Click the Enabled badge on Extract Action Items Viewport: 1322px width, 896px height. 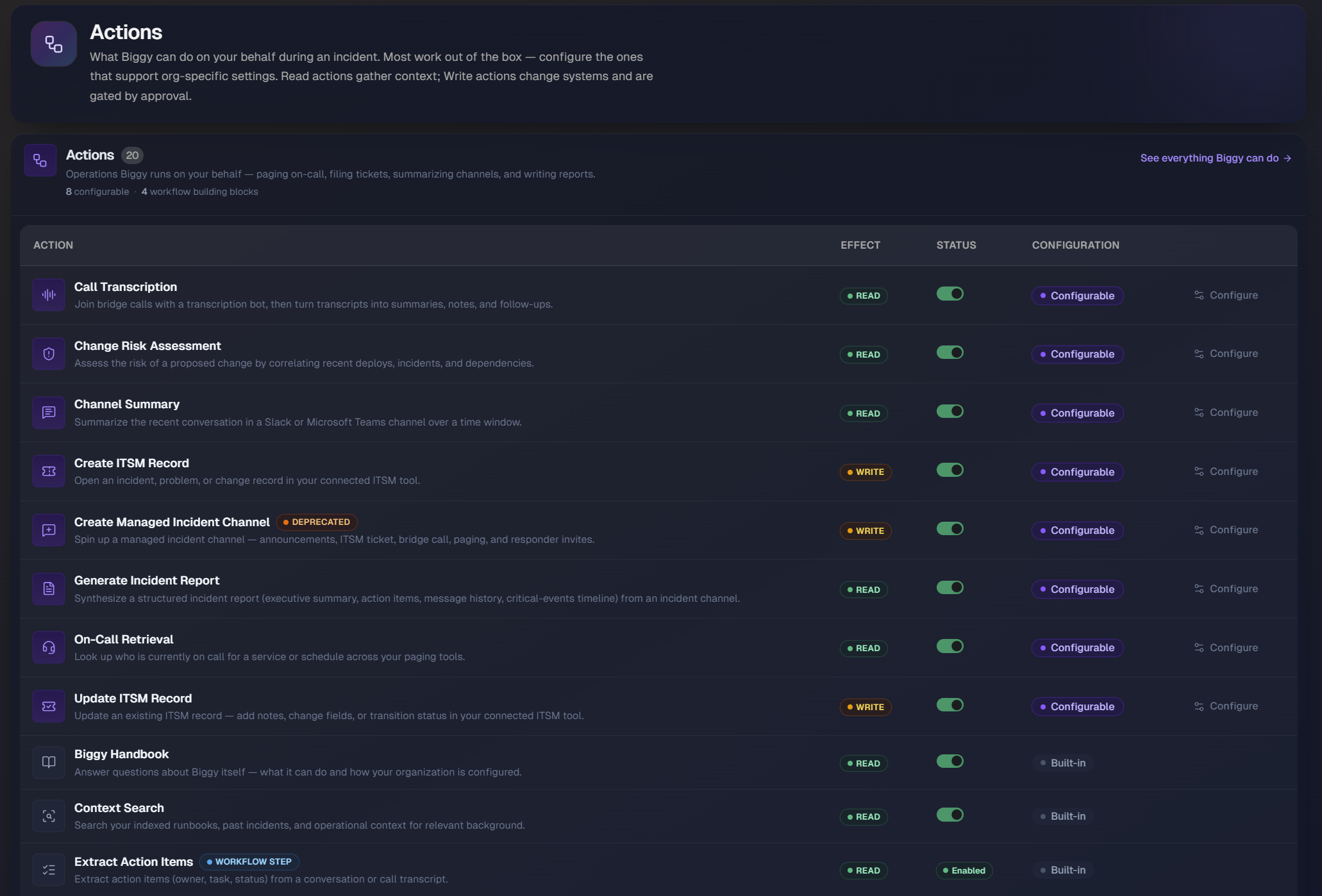click(964, 870)
